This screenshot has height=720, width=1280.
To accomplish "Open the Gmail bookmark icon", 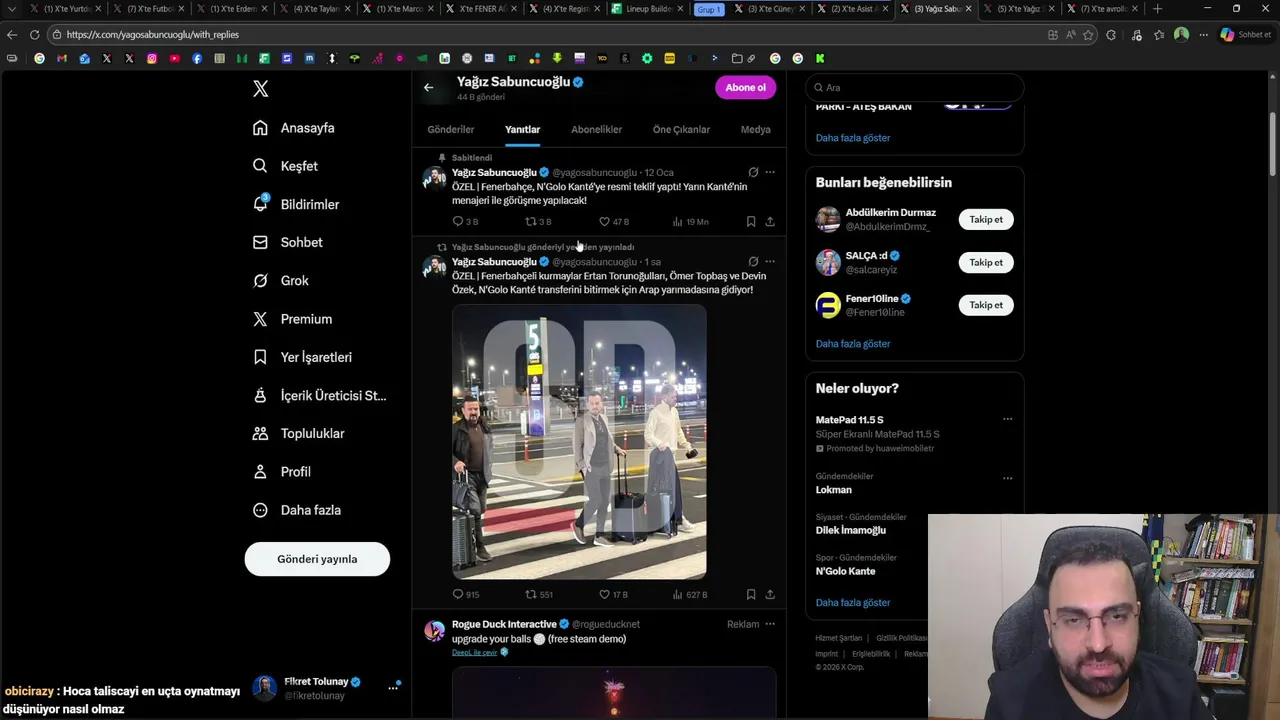I will click(62, 58).
